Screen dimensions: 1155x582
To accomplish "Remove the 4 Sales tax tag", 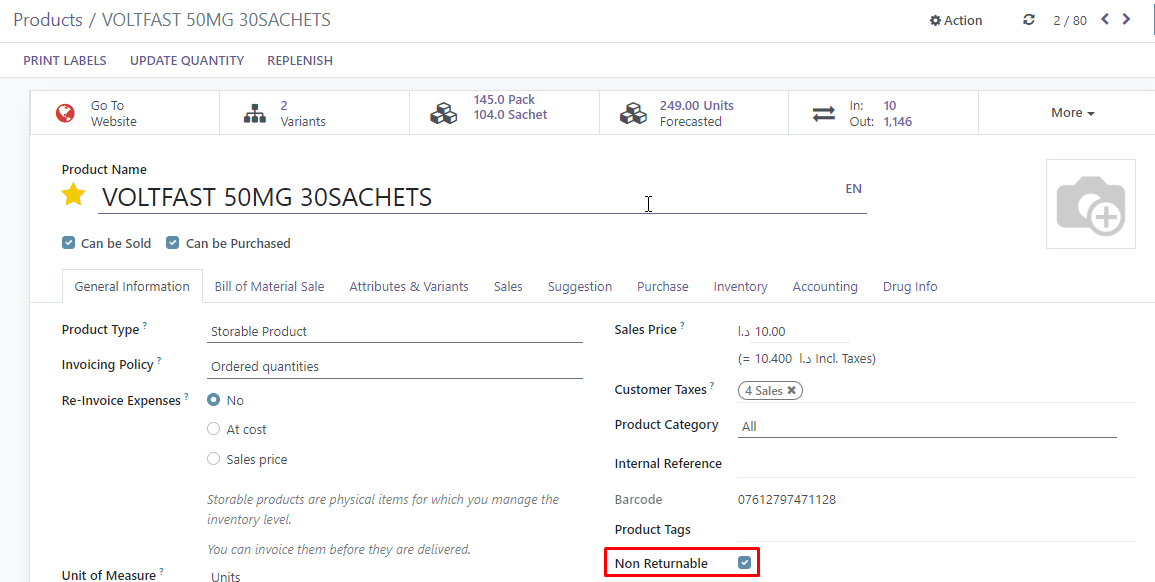I will pyautogui.click(x=791, y=390).
